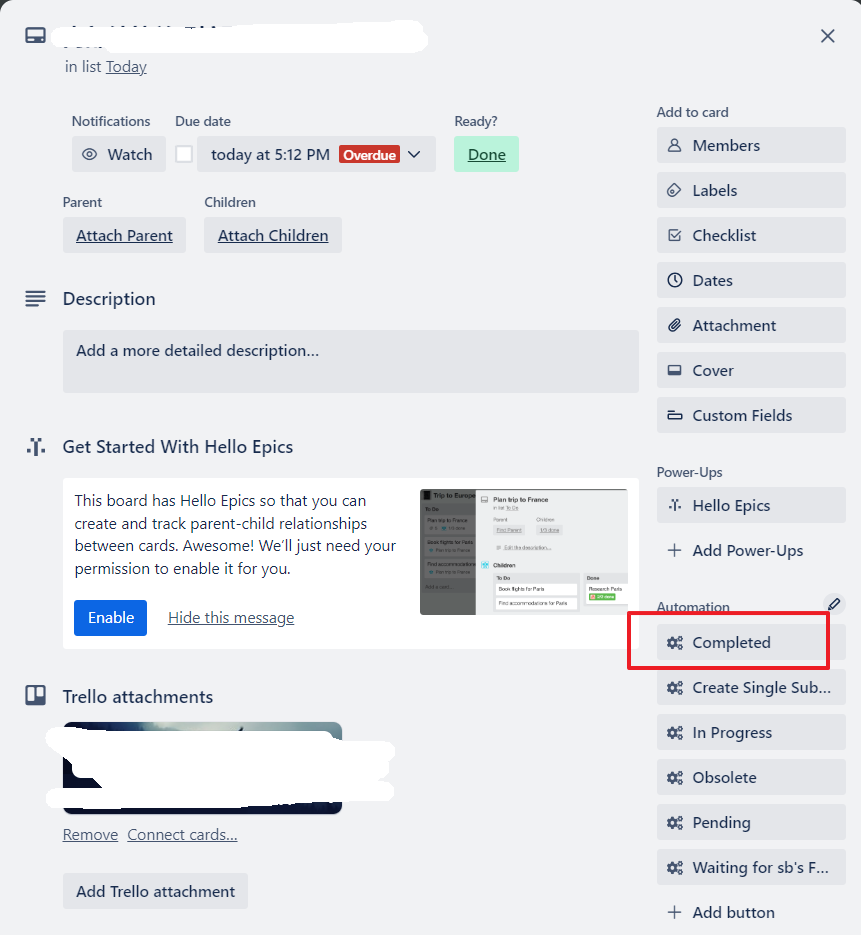The width and height of the screenshot is (861, 935).
Task: Click the plus icon beside Add Power-Ups
Action: 674,550
